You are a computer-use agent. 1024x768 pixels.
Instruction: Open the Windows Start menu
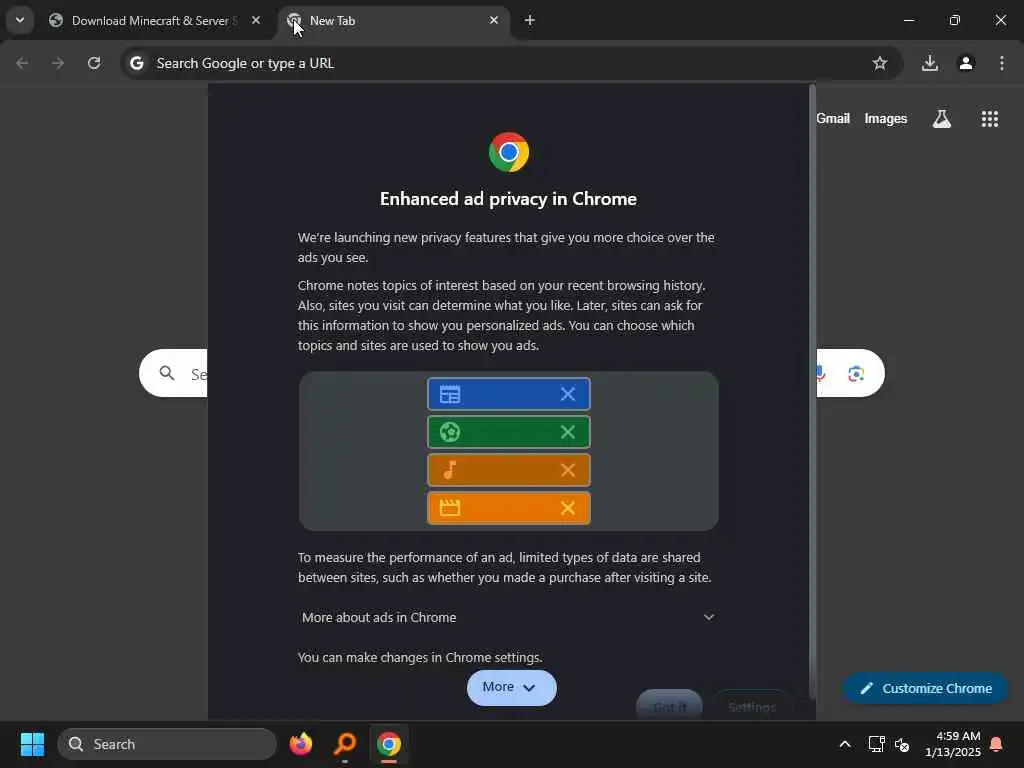click(x=32, y=744)
